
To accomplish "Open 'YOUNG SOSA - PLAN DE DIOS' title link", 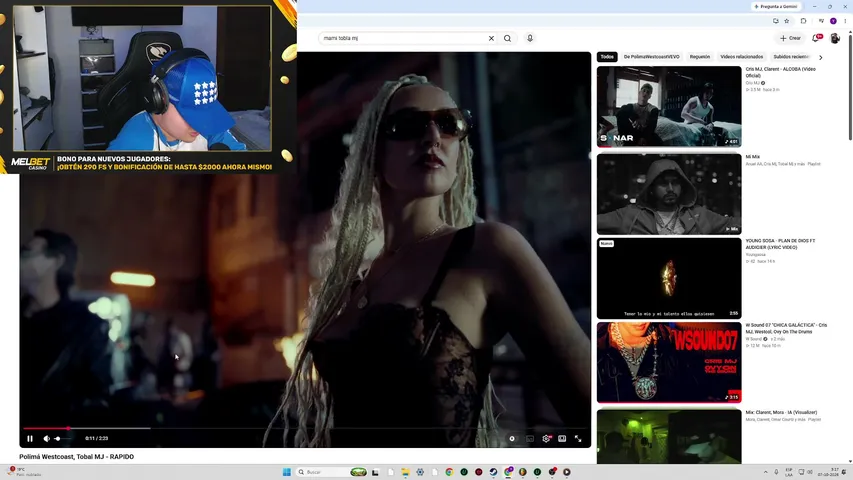I will tap(780, 244).
